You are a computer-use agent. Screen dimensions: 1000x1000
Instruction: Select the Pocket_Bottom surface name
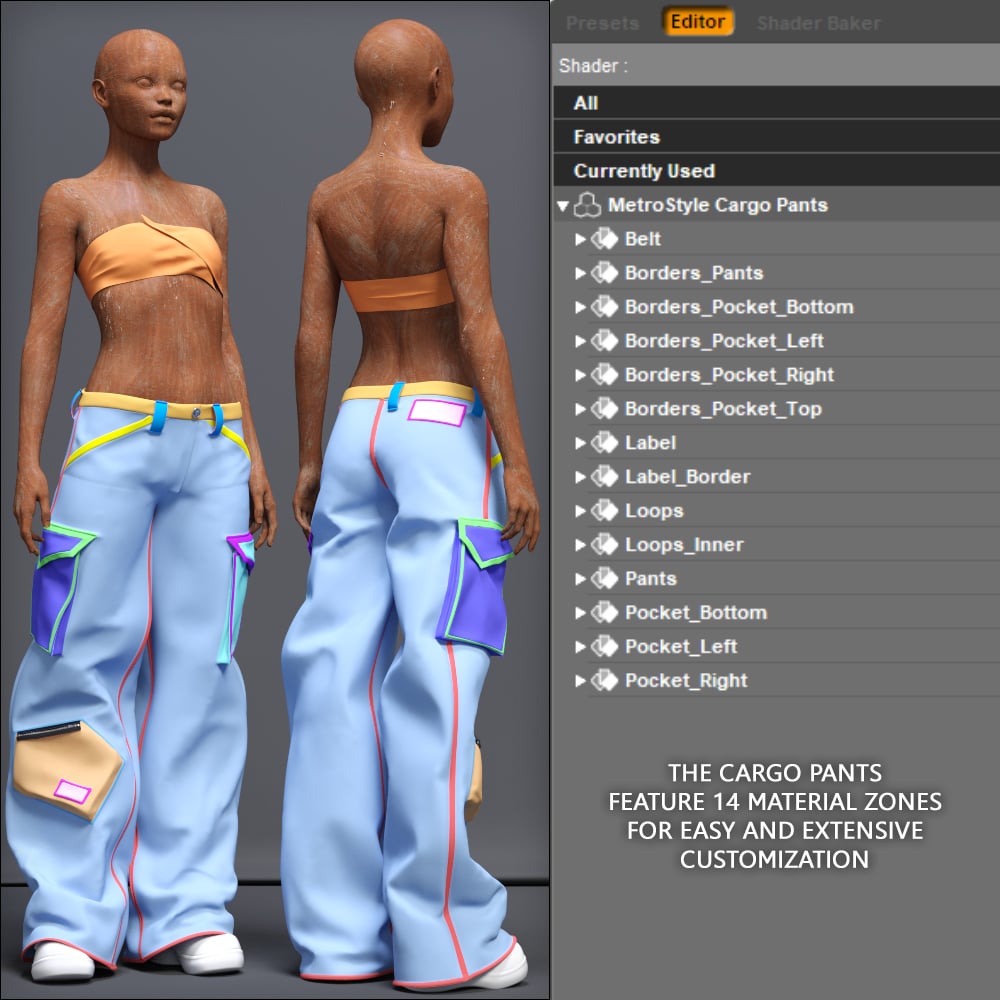[x=696, y=613]
